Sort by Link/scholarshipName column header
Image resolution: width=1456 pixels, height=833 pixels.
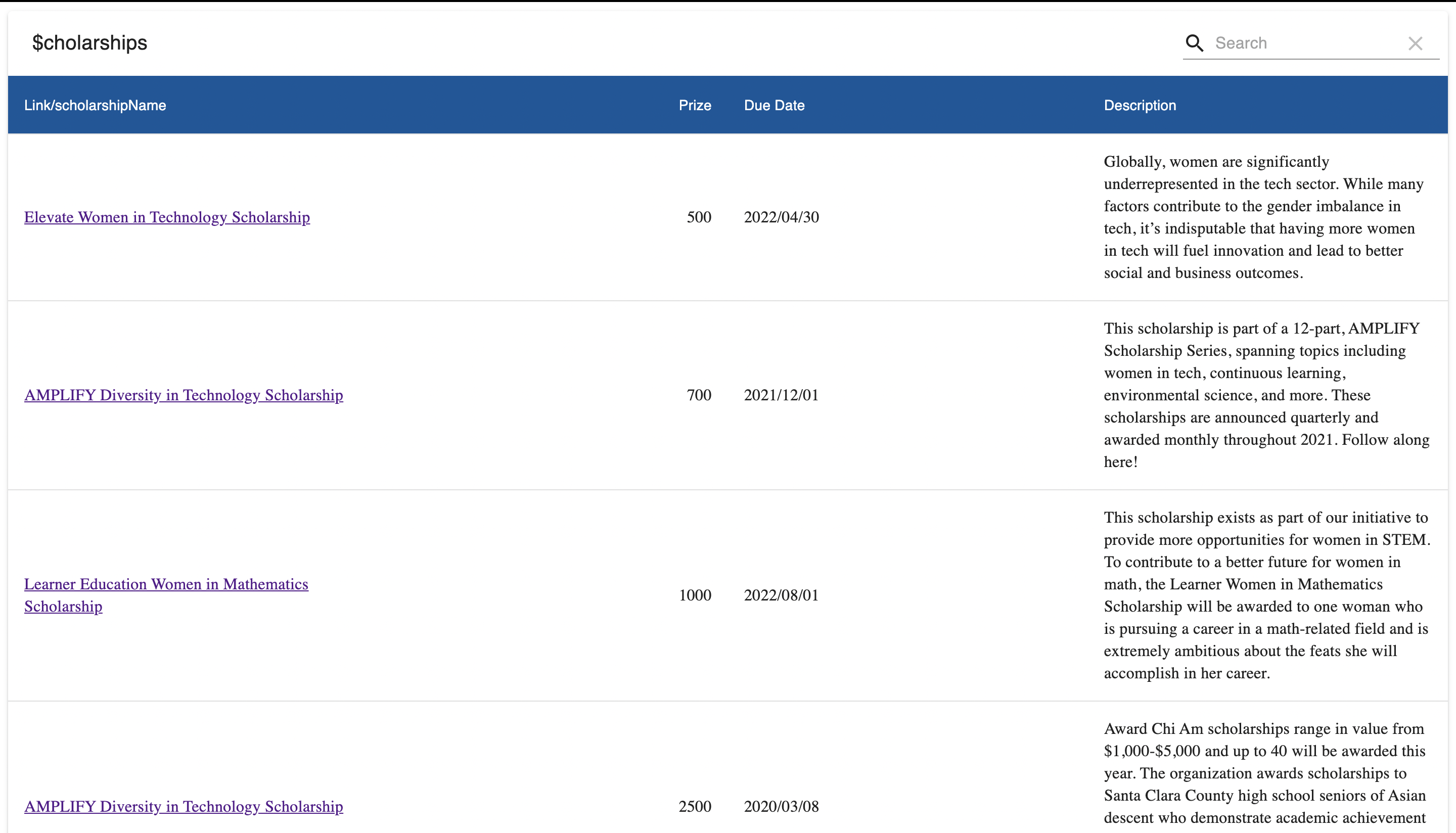tap(95, 105)
